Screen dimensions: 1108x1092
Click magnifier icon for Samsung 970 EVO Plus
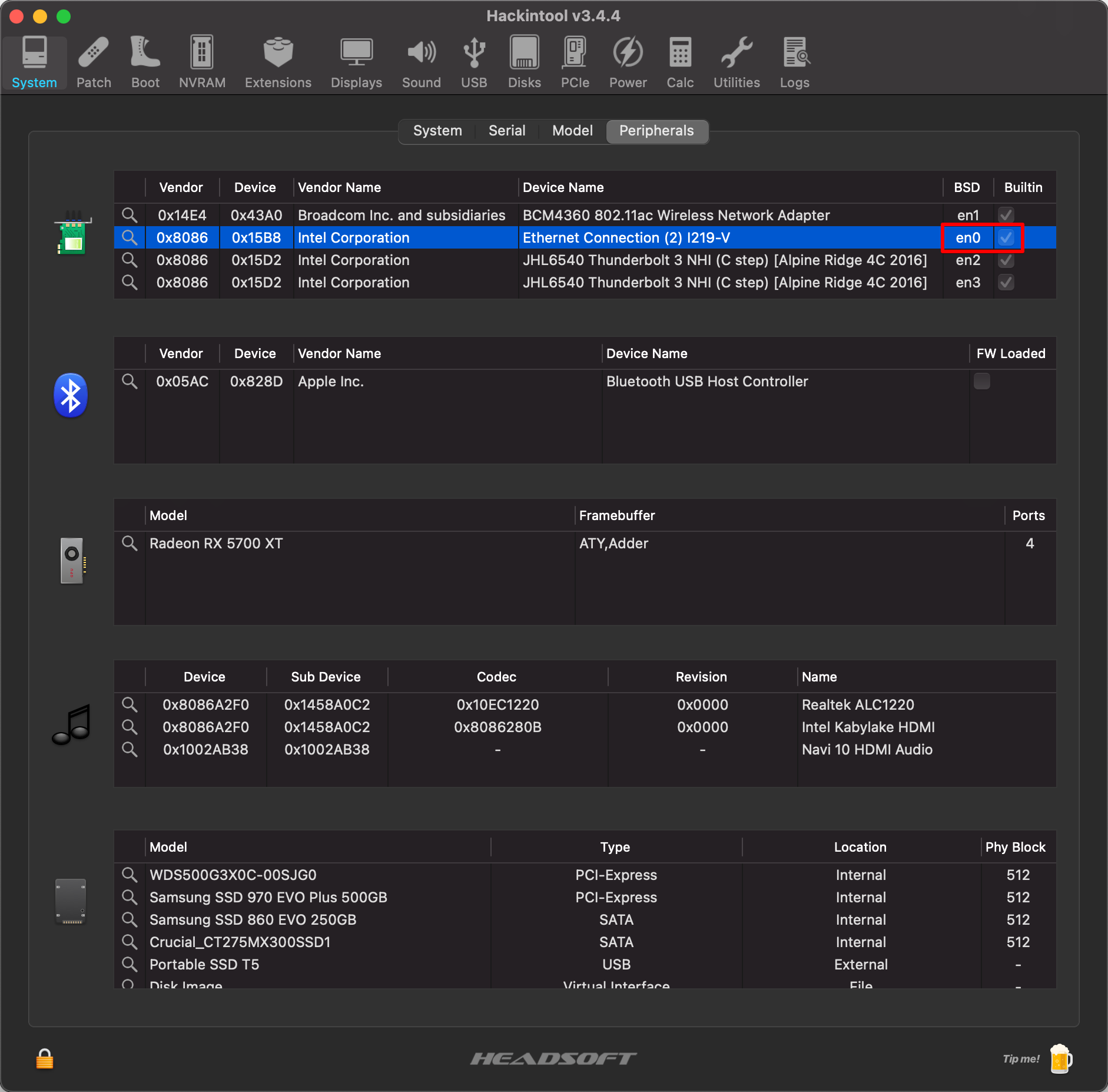click(x=130, y=897)
